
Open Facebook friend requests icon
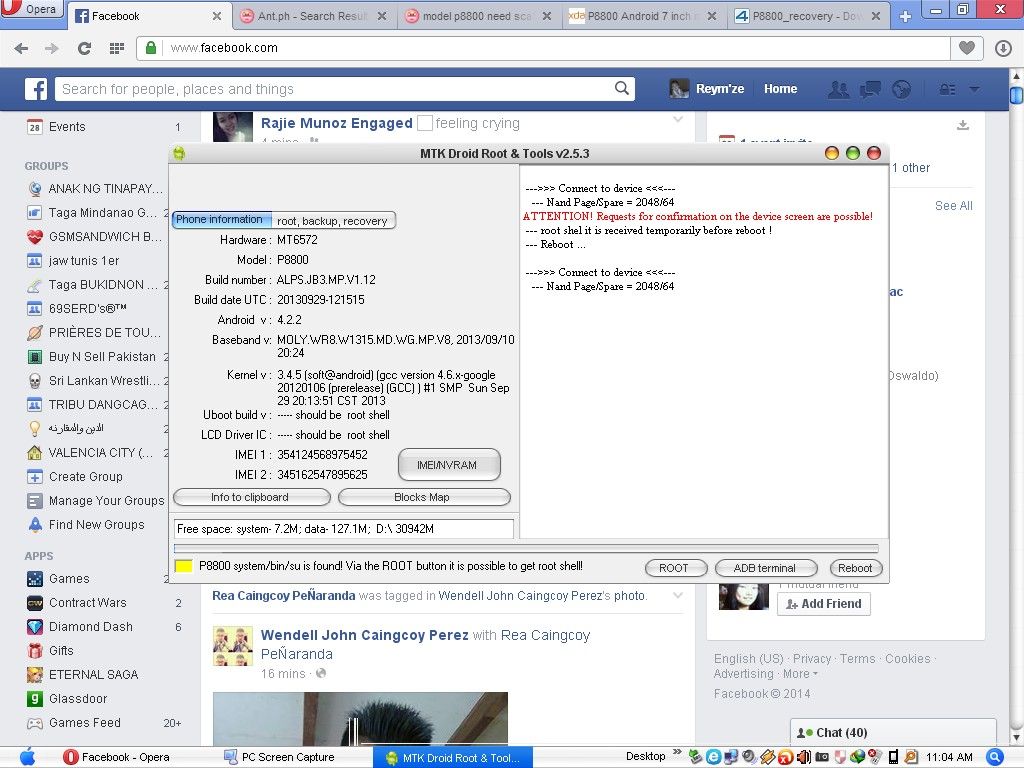[838, 89]
